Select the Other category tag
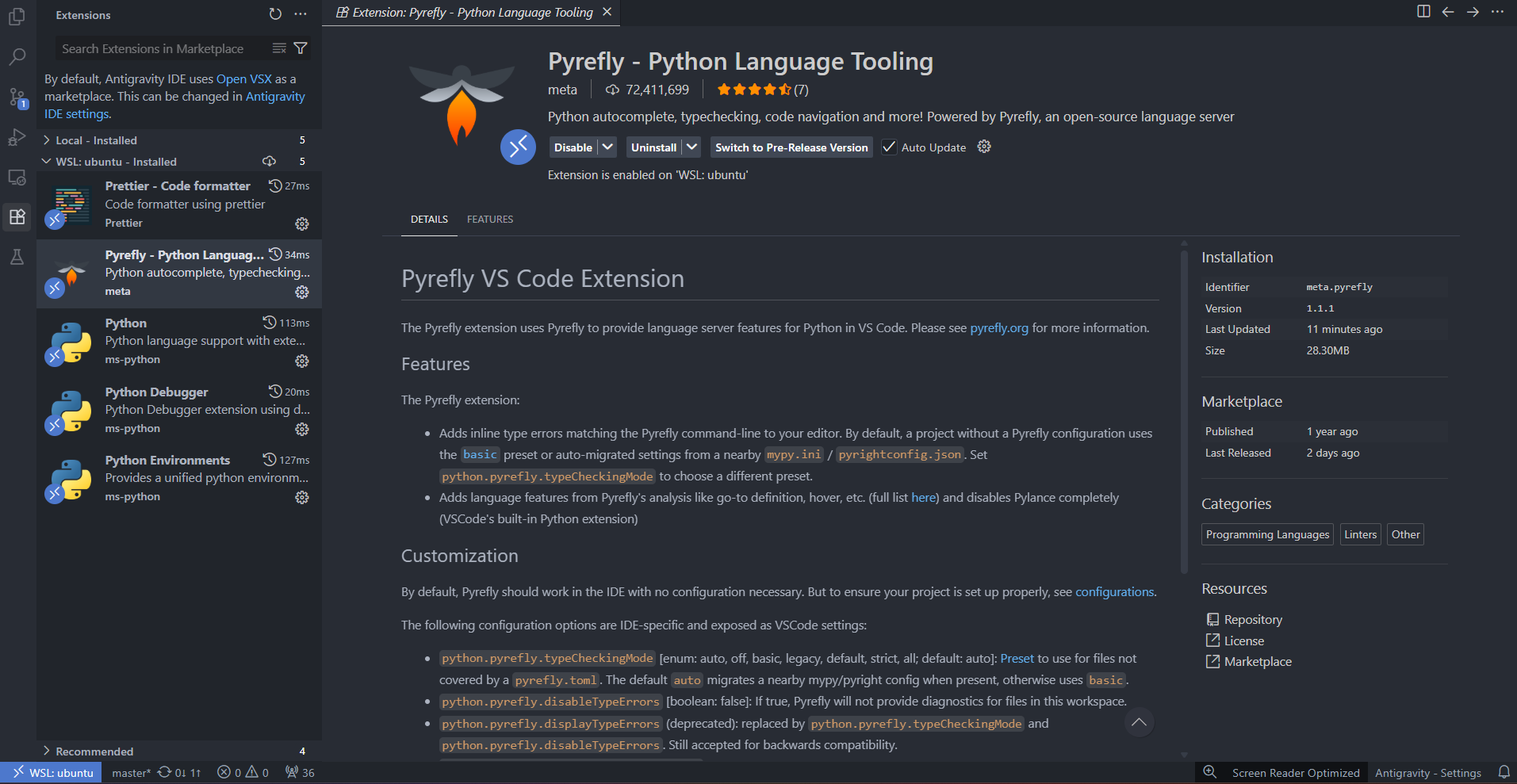 tap(1405, 534)
